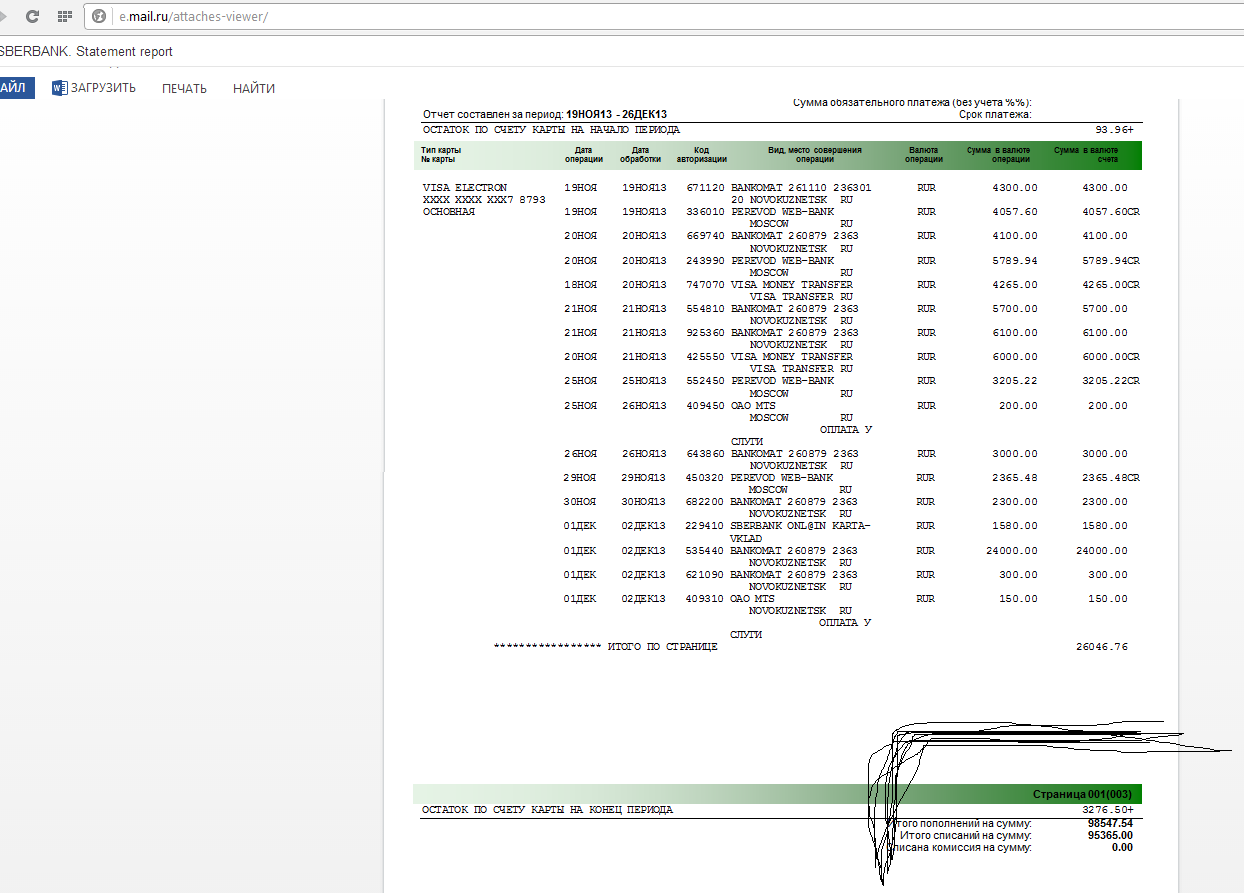Select authorization code 669740
This screenshot has width=1244, height=893.
(x=705, y=236)
